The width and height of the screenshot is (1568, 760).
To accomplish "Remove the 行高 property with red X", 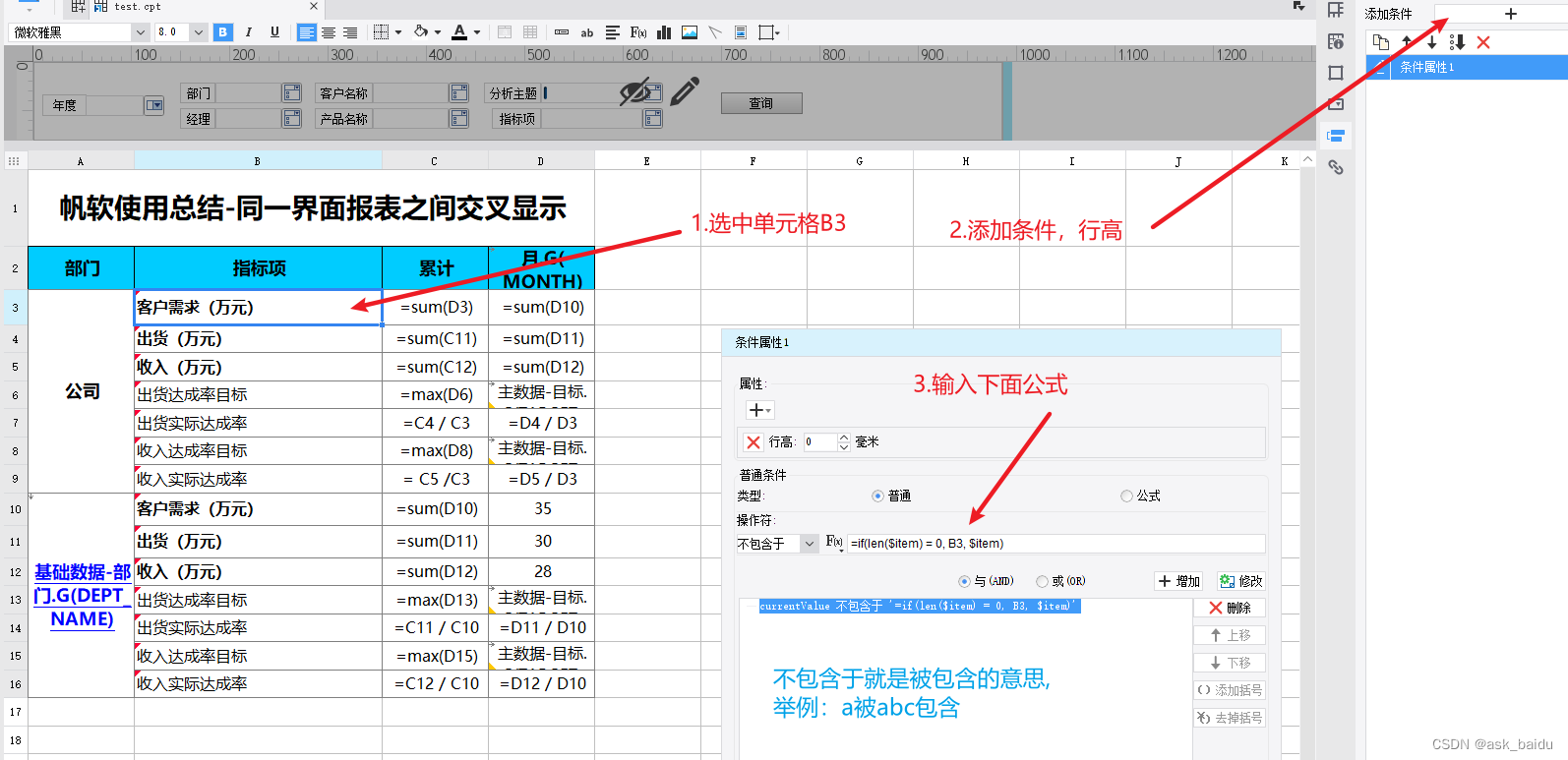I will [x=754, y=442].
